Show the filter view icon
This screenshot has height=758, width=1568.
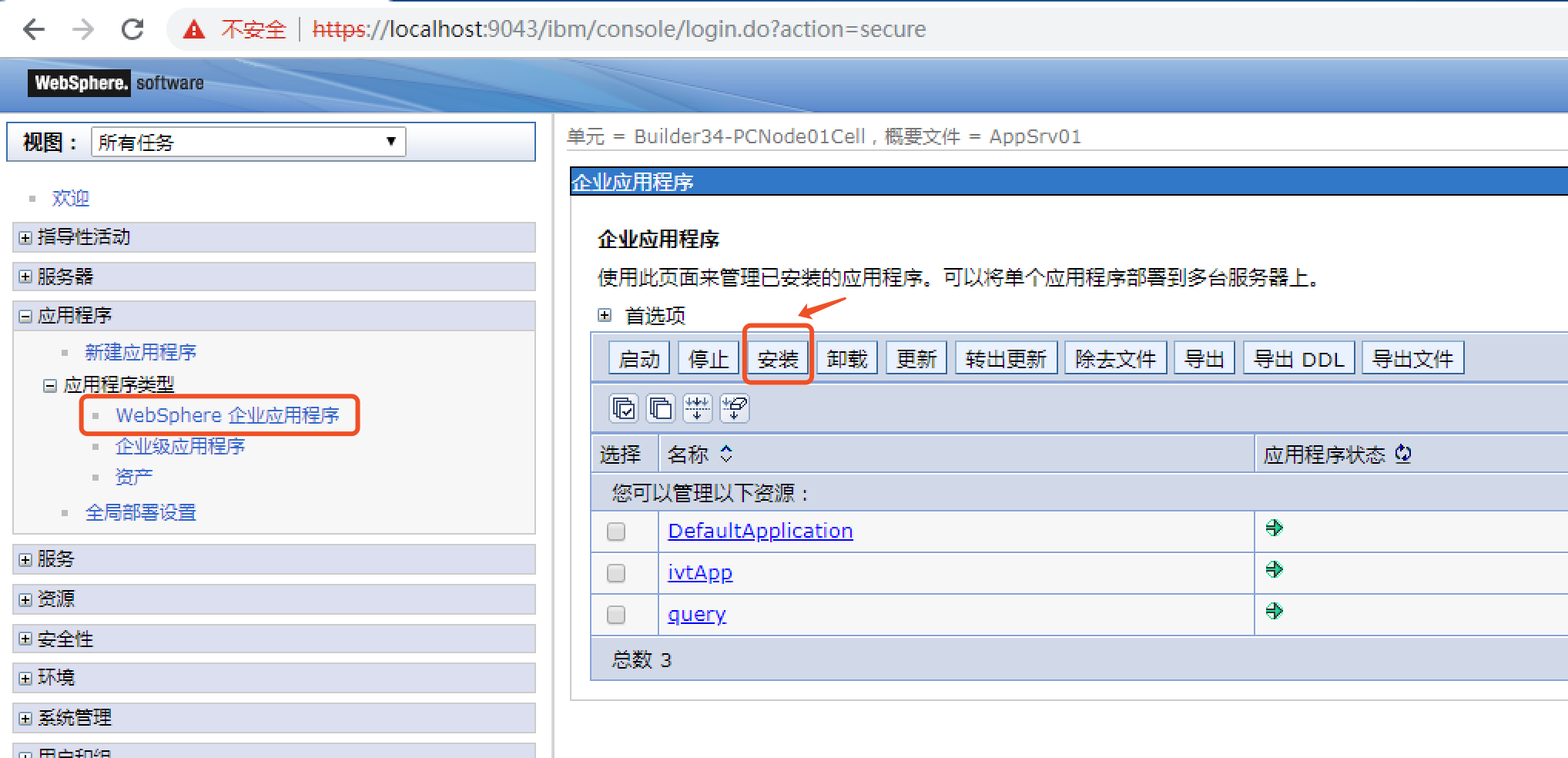click(x=698, y=408)
